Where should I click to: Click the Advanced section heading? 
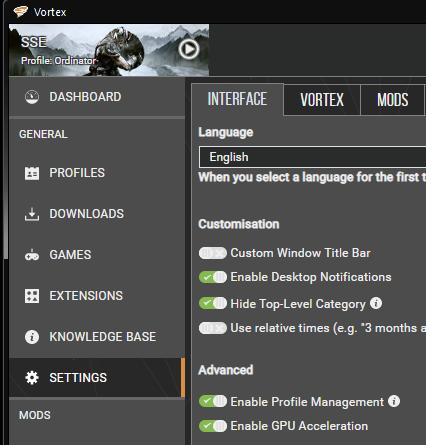[226, 370]
